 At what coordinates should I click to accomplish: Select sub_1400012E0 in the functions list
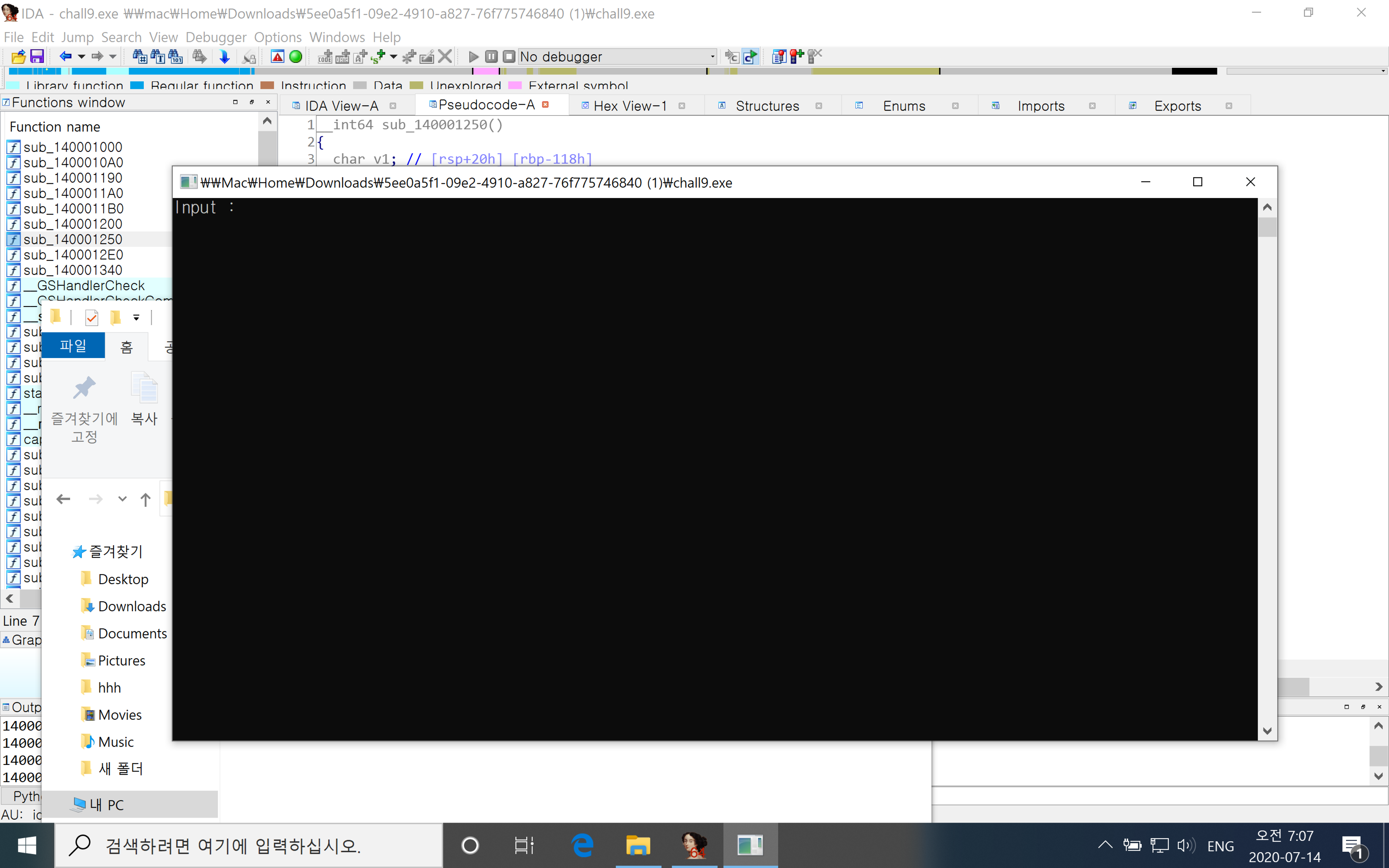[x=73, y=254]
